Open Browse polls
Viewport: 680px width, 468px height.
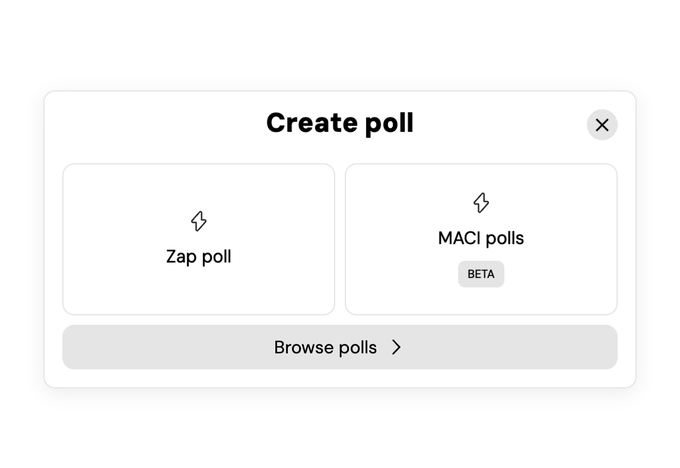339,347
